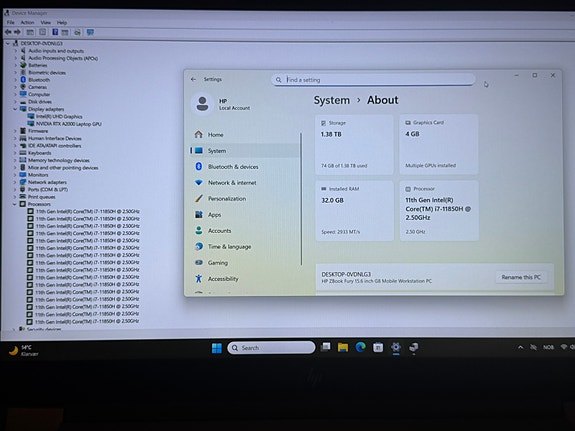Open the weather widget on taskbar
575x431 pixels.
click(23, 350)
